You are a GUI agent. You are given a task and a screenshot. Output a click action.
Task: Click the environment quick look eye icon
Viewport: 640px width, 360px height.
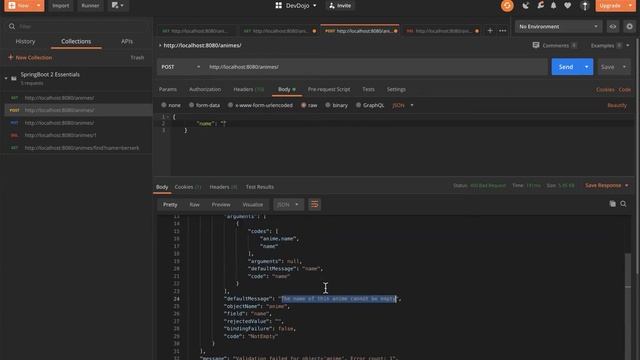click(613, 27)
